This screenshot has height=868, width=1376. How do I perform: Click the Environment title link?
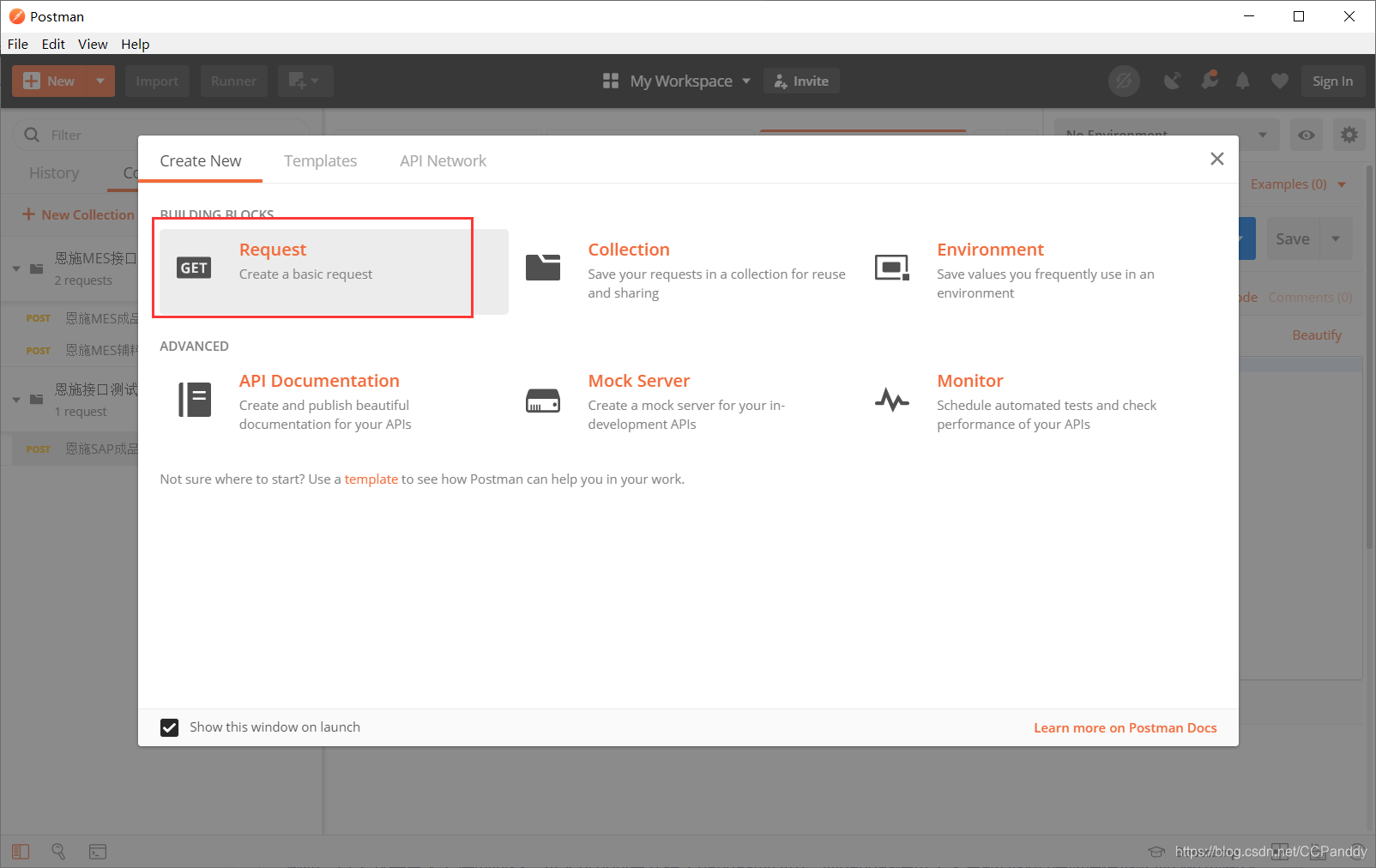point(990,250)
